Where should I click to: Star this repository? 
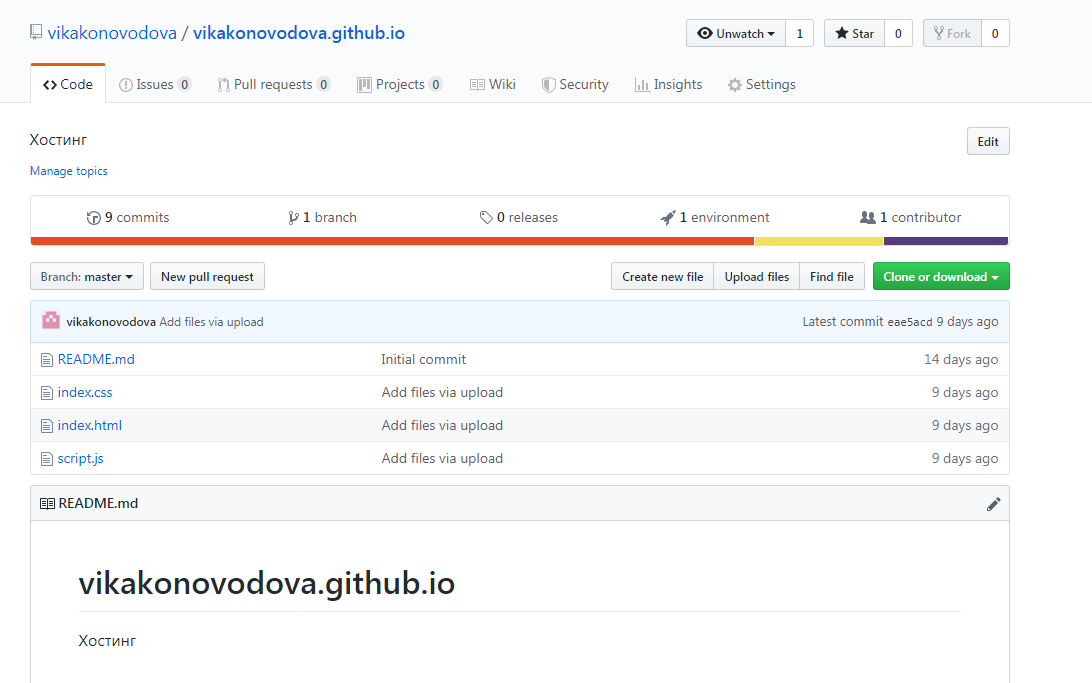pyautogui.click(x=855, y=33)
